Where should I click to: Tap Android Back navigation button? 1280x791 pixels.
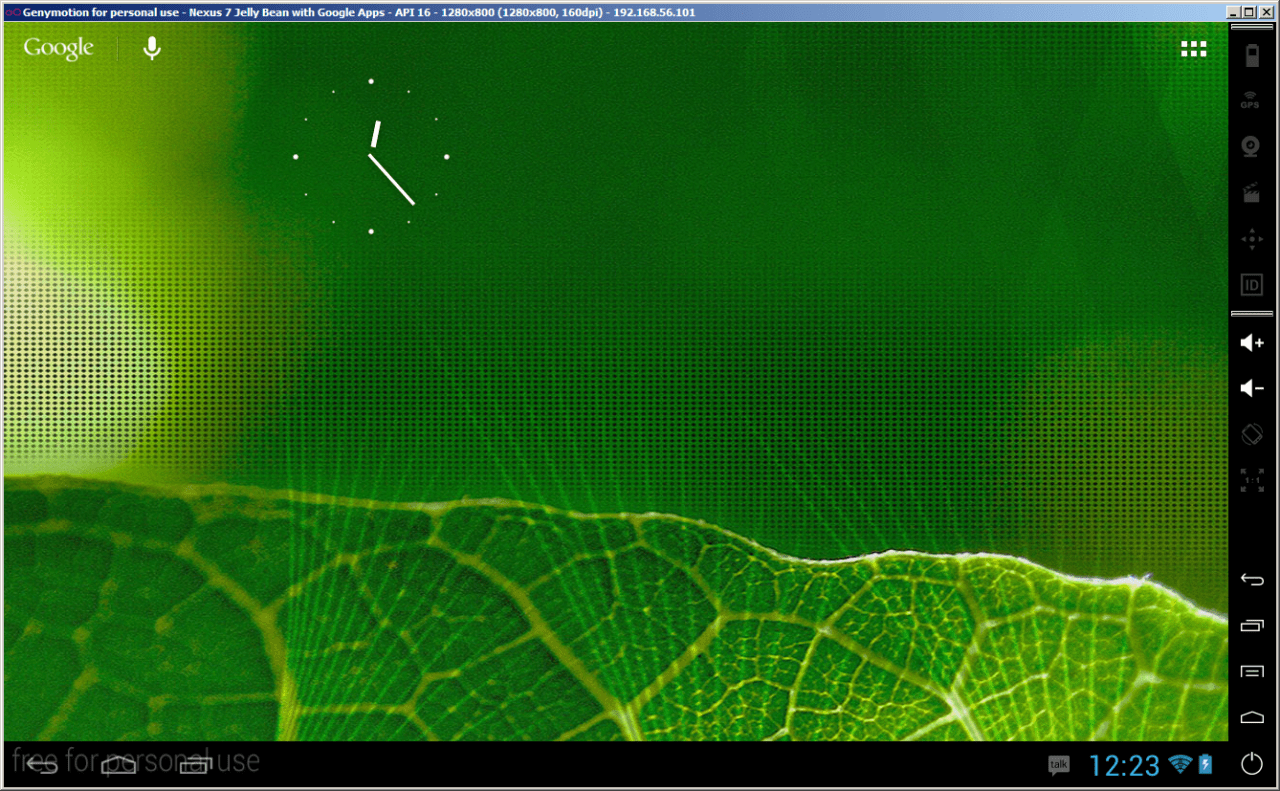click(x=42, y=766)
